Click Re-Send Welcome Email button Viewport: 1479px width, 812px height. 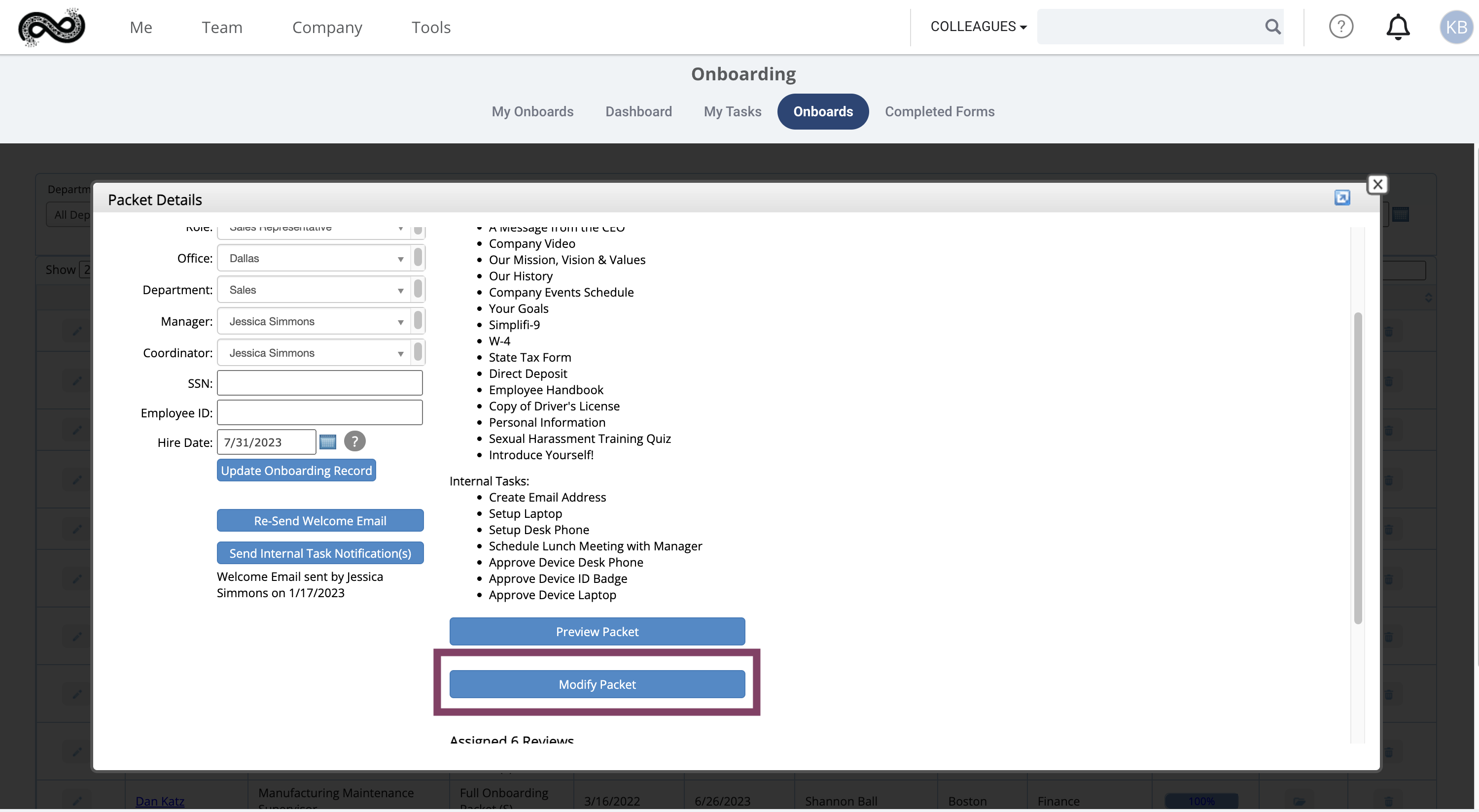click(320, 520)
